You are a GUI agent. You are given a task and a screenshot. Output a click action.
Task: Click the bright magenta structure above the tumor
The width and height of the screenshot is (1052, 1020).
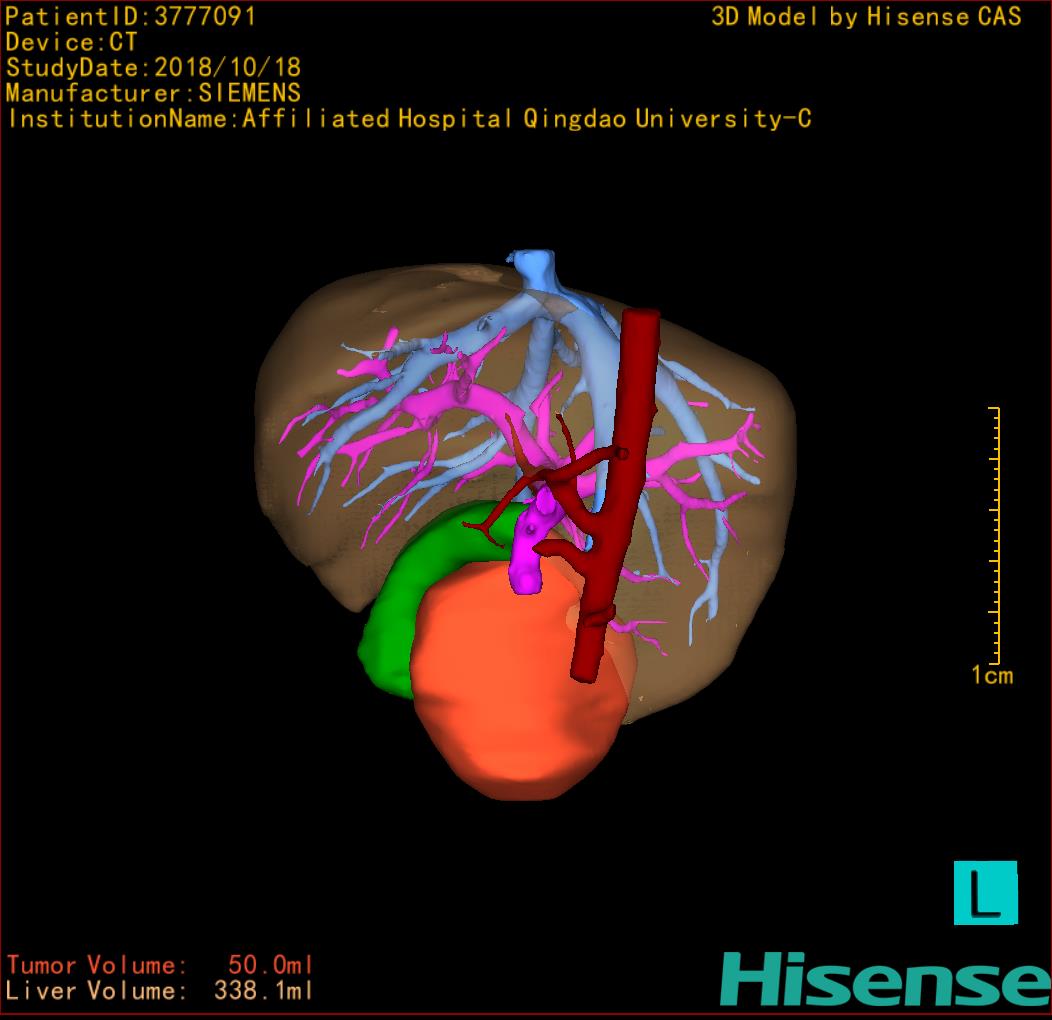(527, 560)
